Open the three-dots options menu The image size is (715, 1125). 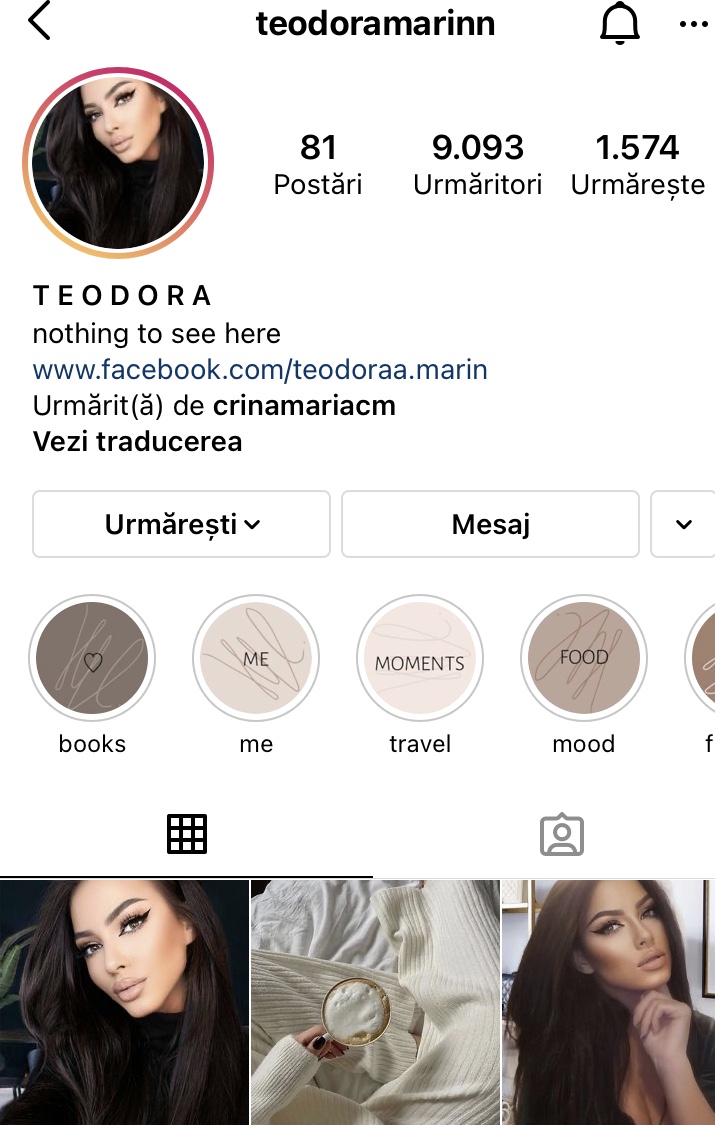[693, 24]
